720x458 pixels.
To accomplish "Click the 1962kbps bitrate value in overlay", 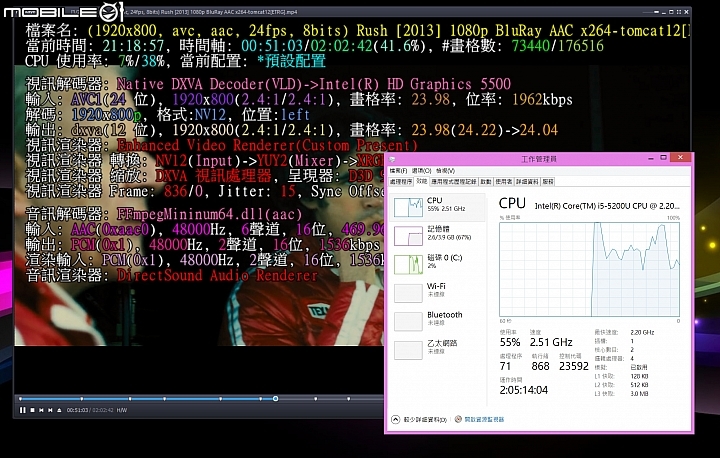I will click(x=542, y=100).
